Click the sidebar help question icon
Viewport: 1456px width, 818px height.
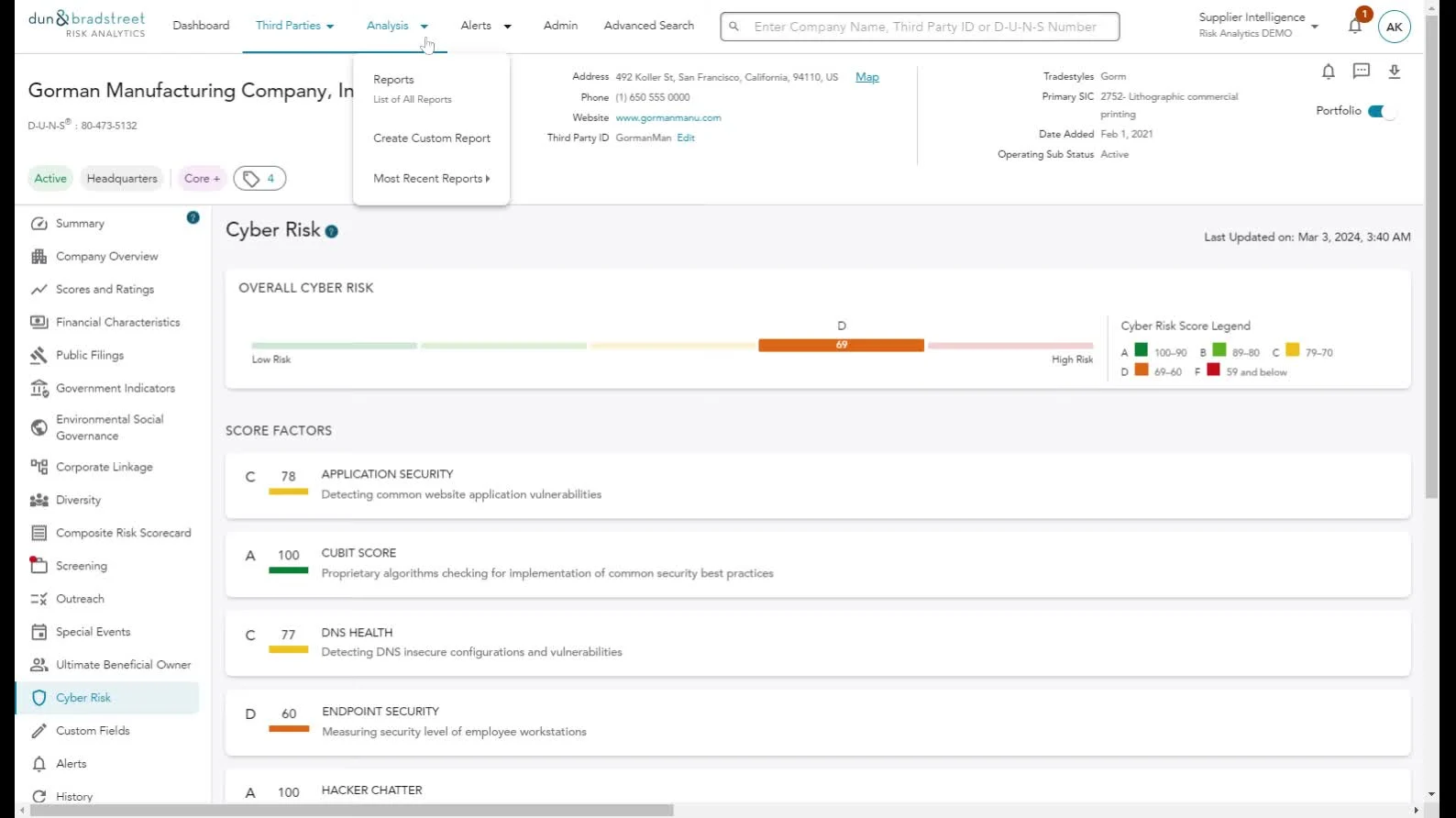[193, 218]
